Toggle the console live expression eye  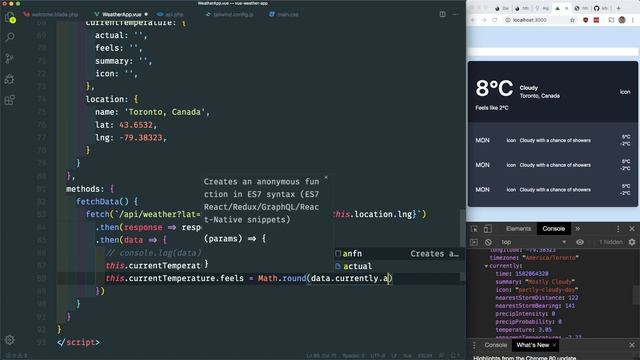point(580,242)
